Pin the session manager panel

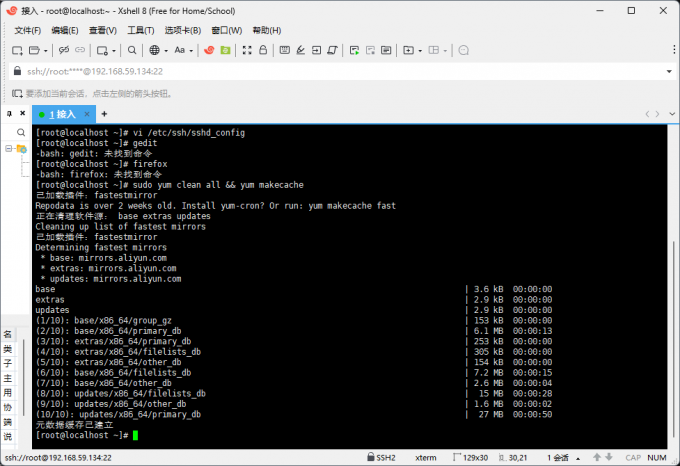coord(9,114)
